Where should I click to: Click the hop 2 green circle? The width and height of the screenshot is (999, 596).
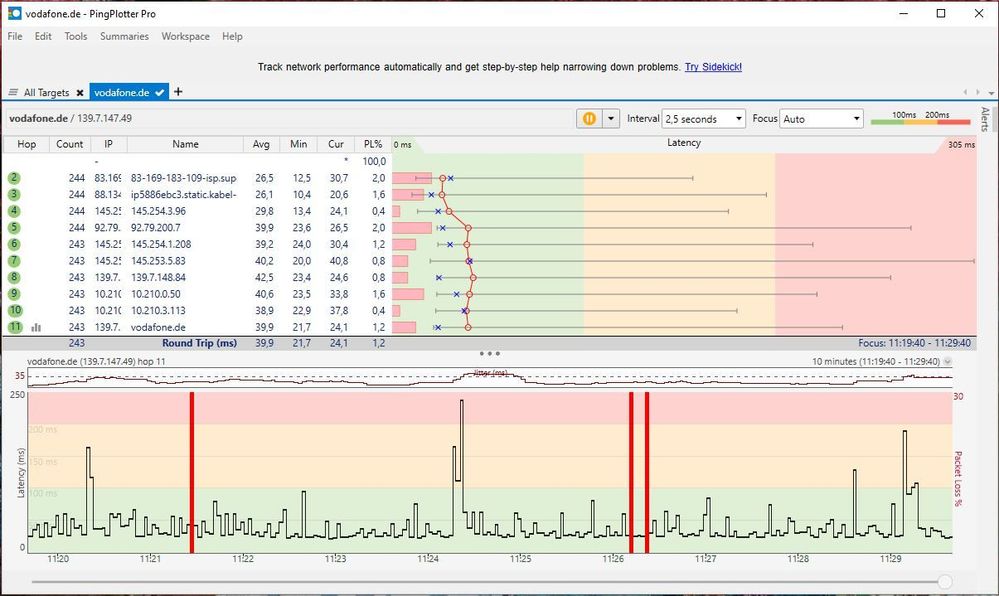pos(14,178)
